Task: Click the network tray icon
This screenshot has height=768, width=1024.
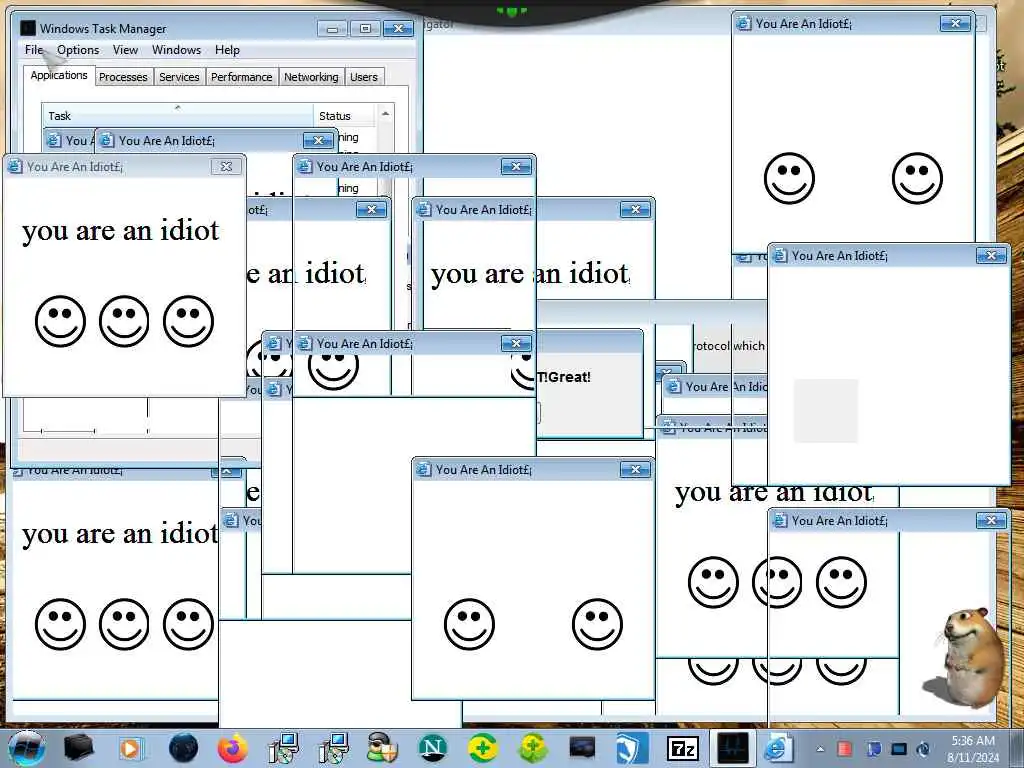Action: 874,748
